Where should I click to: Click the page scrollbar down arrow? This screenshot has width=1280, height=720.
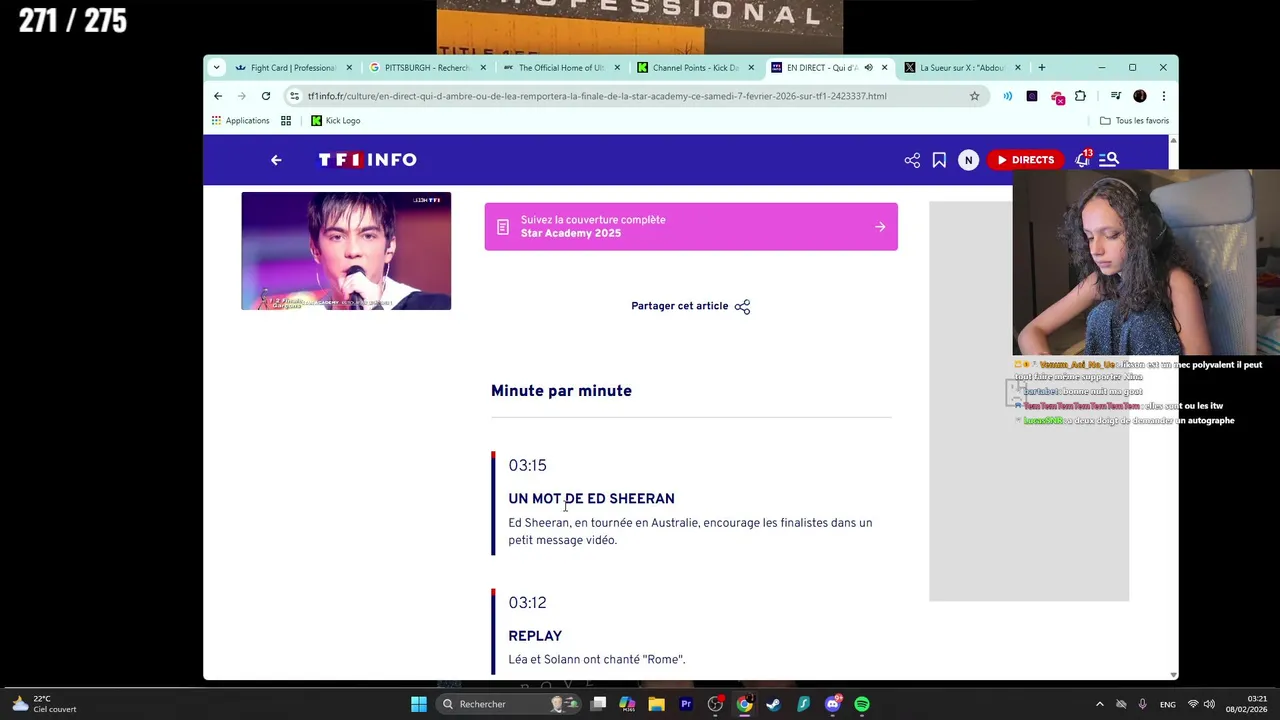1173,675
